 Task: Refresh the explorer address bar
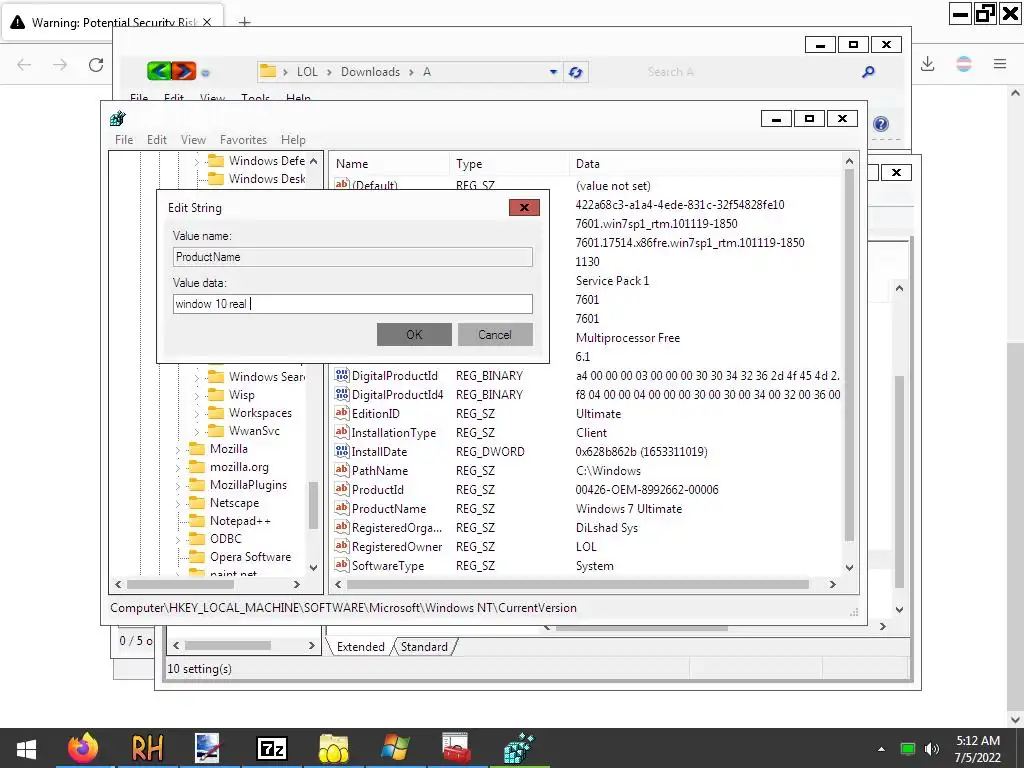[575, 72]
